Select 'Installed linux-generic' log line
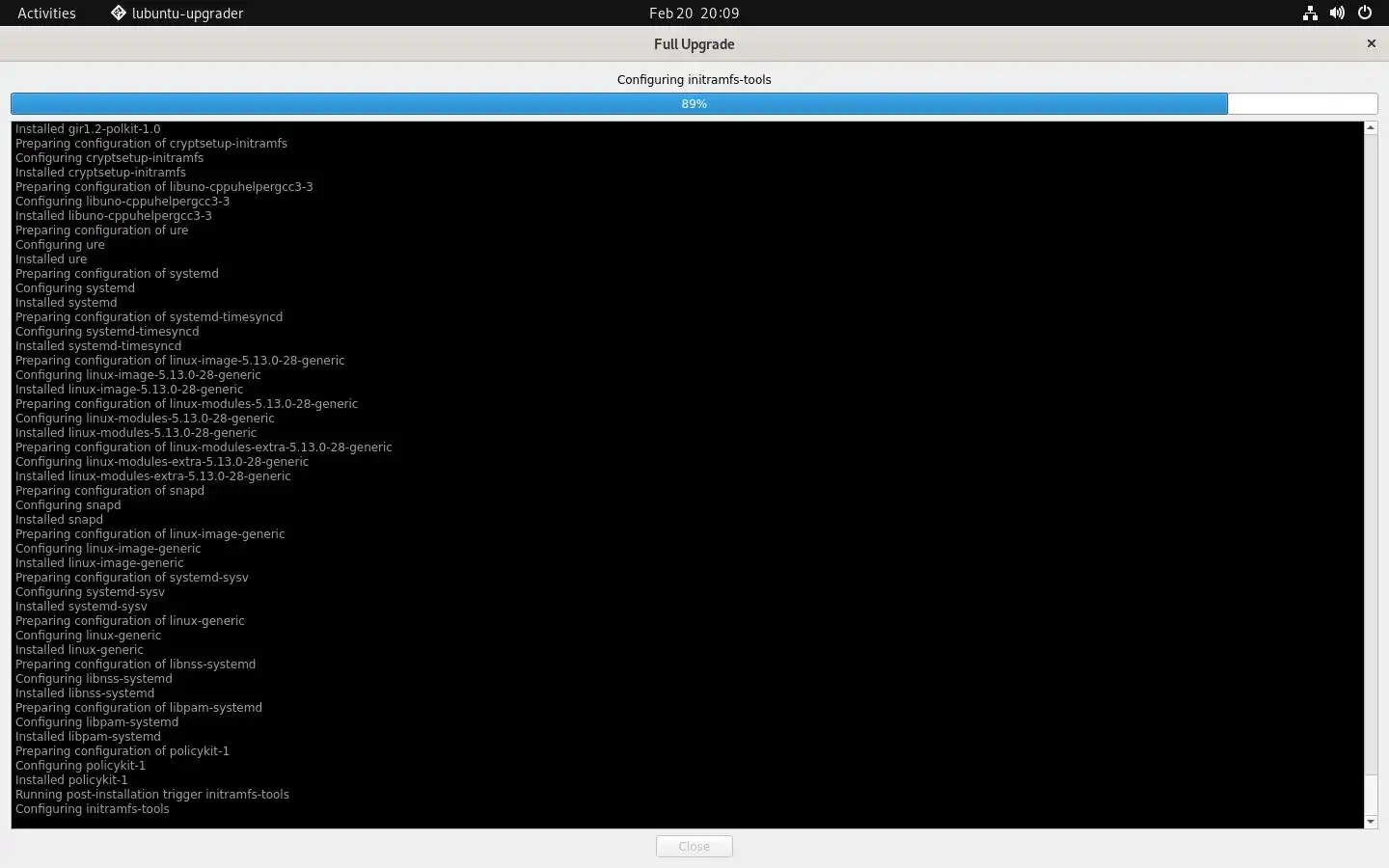This screenshot has width=1389, height=868. point(79,649)
